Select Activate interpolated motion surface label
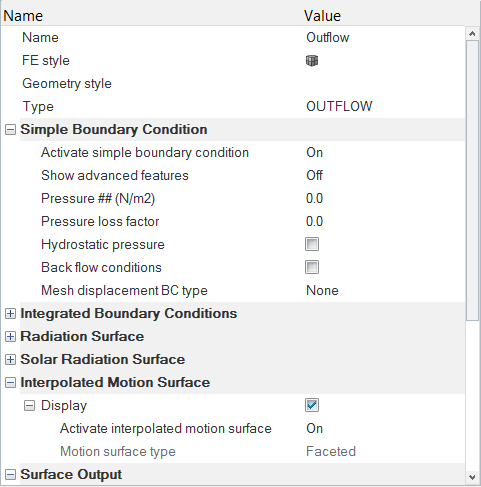This screenshot has height=487, width=481. click(166, 429)
